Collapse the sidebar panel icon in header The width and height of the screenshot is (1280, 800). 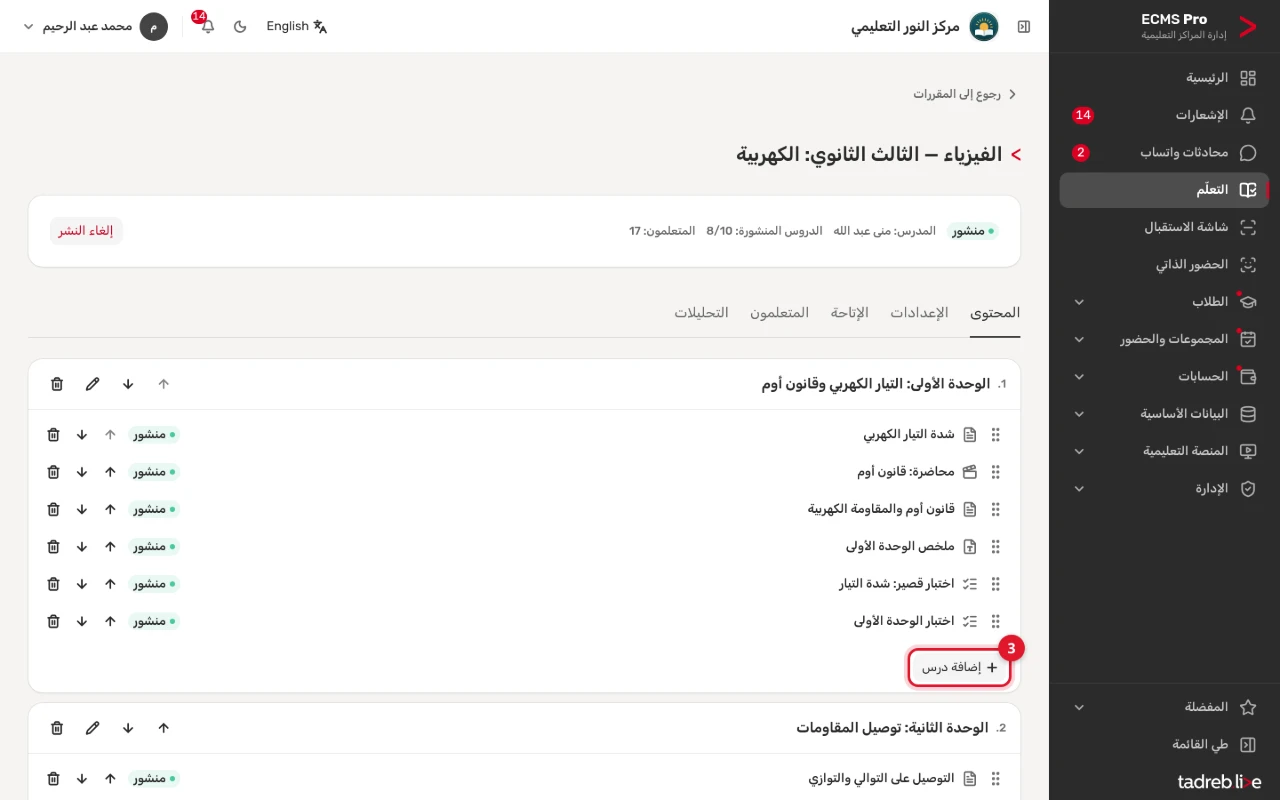click(1024, 26)
